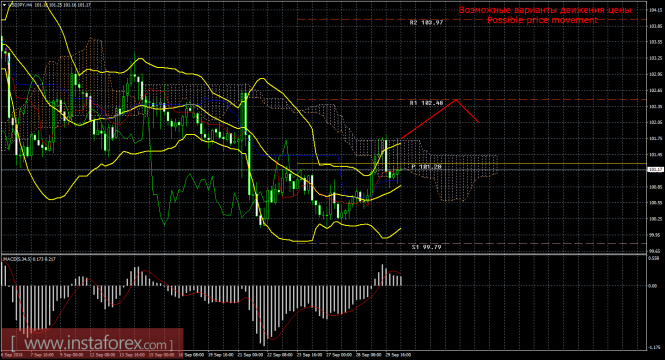Select the P 101.28 pivot level label
Image resolution: width=665 pixels, height=360 pixels.
click(427, 167)
